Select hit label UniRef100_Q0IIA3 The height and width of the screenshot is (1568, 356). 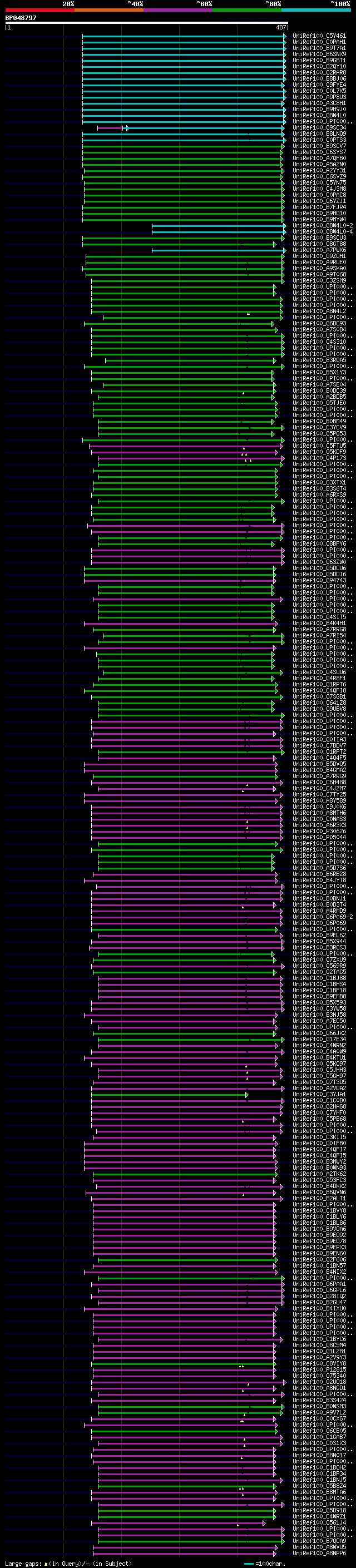tap(319, 740)
